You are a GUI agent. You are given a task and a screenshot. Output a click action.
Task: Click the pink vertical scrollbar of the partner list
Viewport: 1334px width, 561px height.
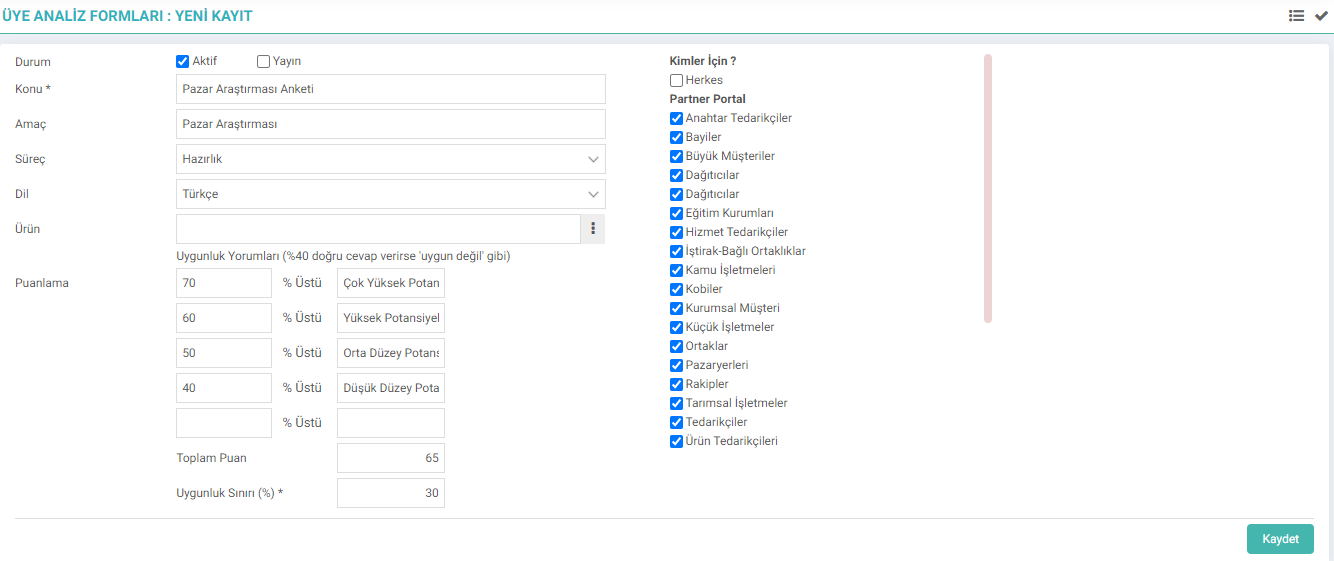pos(988,189)
